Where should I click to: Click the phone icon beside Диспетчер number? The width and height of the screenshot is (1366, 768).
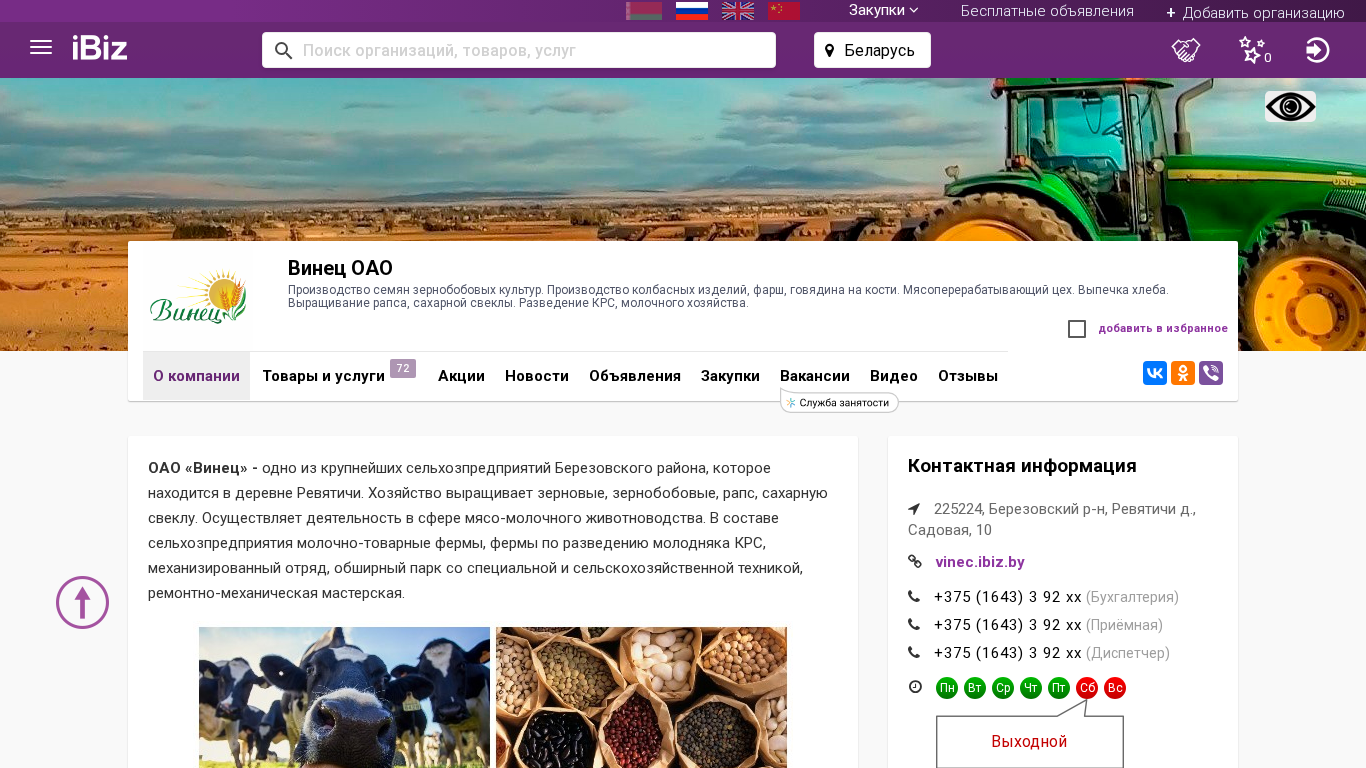[x=914, y=653]
